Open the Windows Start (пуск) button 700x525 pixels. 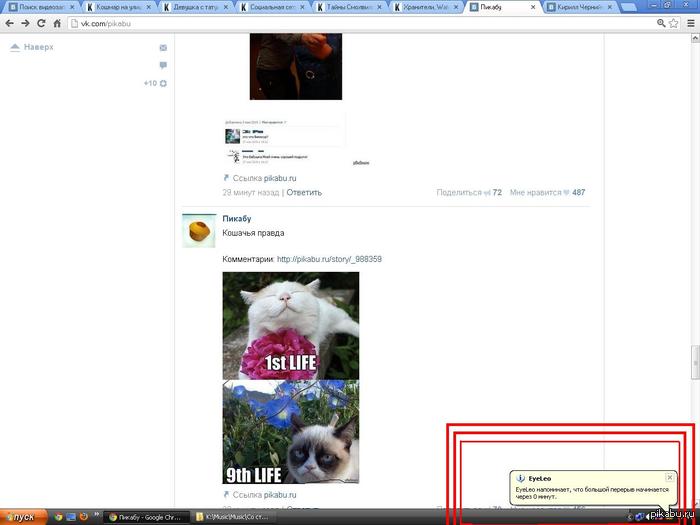(x=20, y=516)
